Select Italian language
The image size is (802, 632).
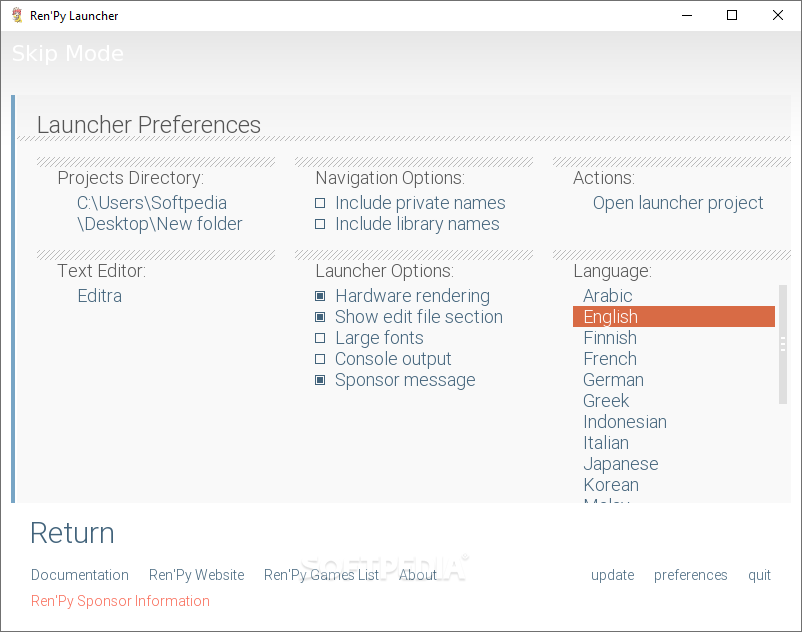pos(606,442)
